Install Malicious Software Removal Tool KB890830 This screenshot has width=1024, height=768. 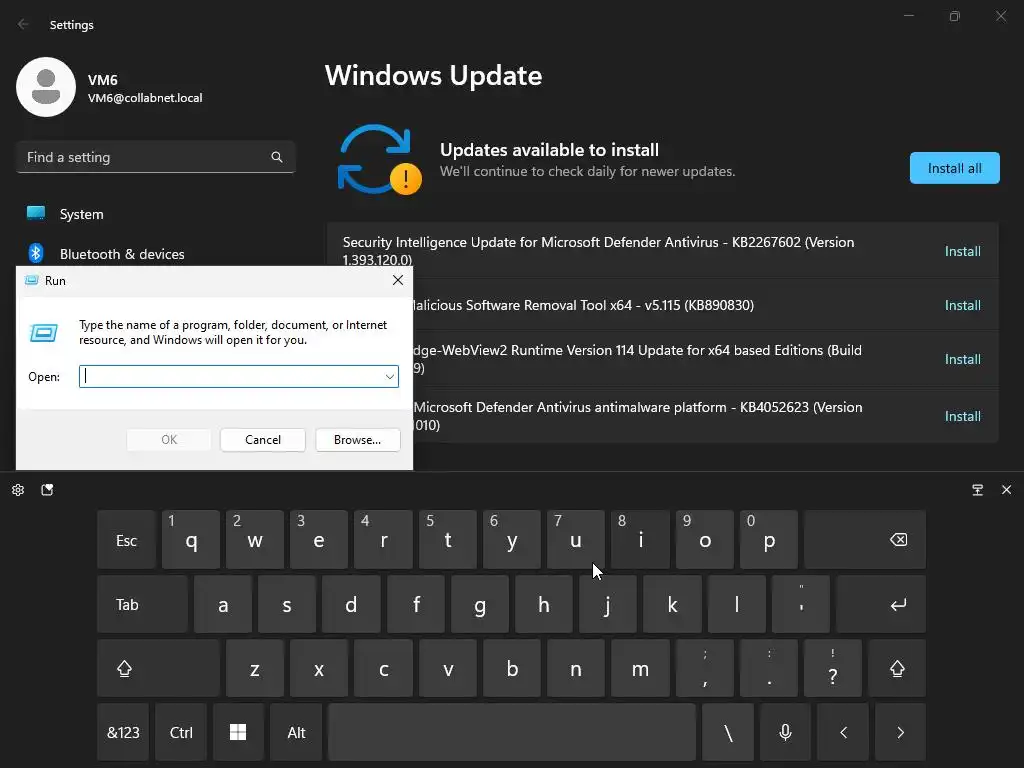[x=962, y=305]
